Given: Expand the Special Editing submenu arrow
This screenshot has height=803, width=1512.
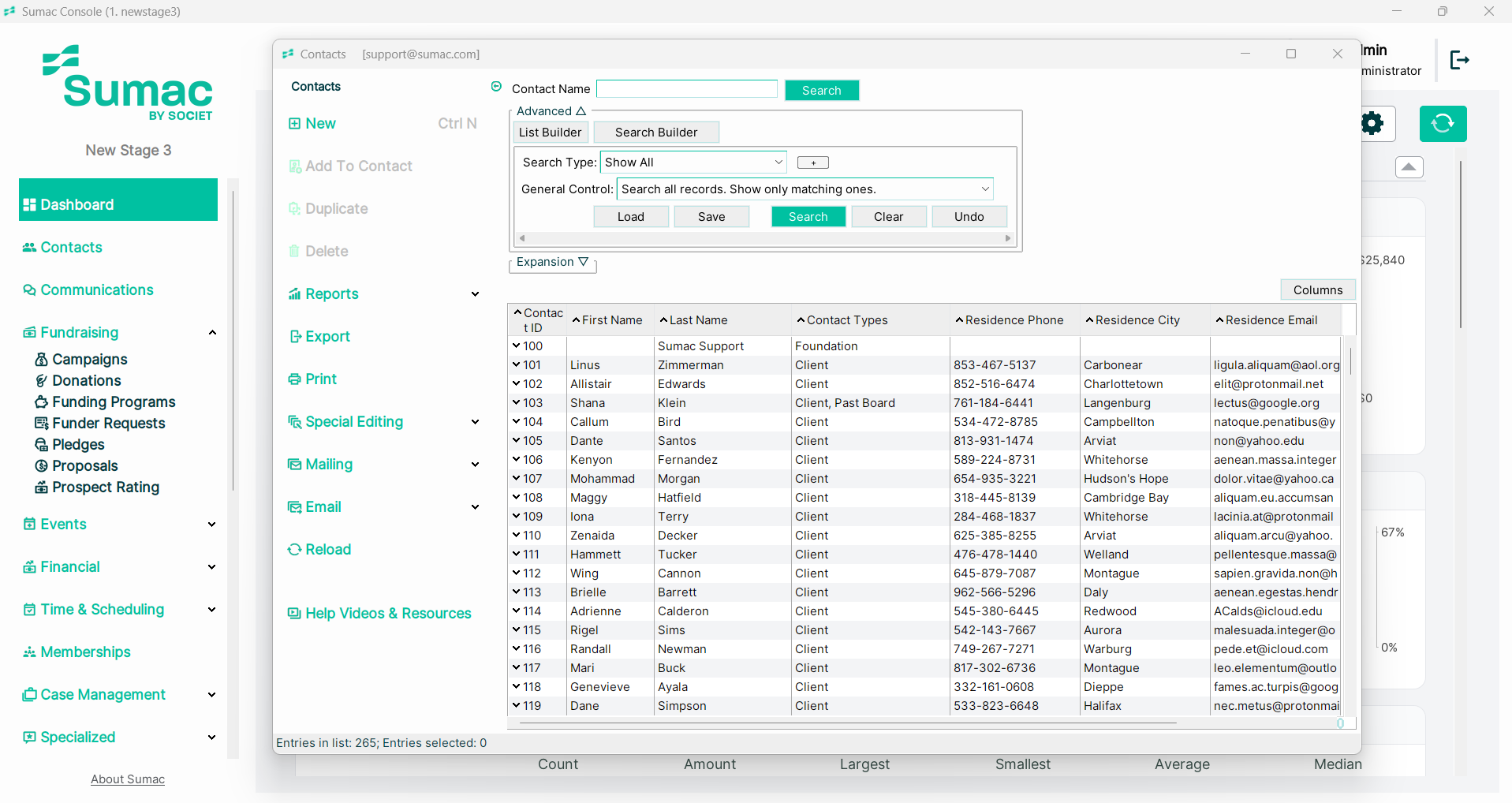Looking at the screenshot, I should coord(475,422).
